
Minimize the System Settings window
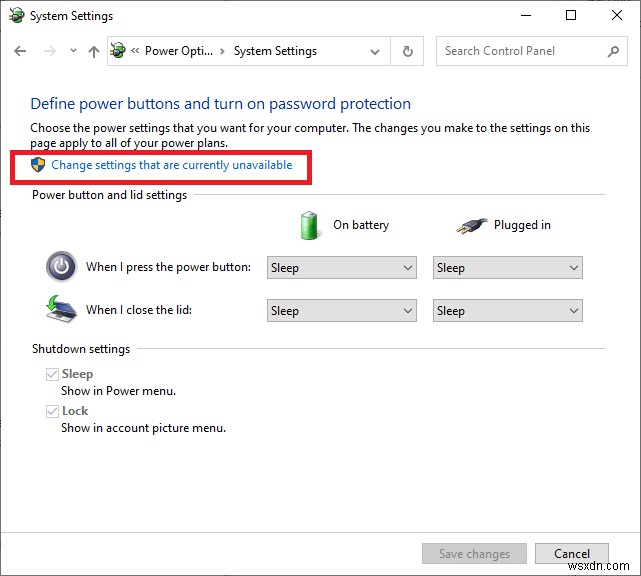point(526,16)
